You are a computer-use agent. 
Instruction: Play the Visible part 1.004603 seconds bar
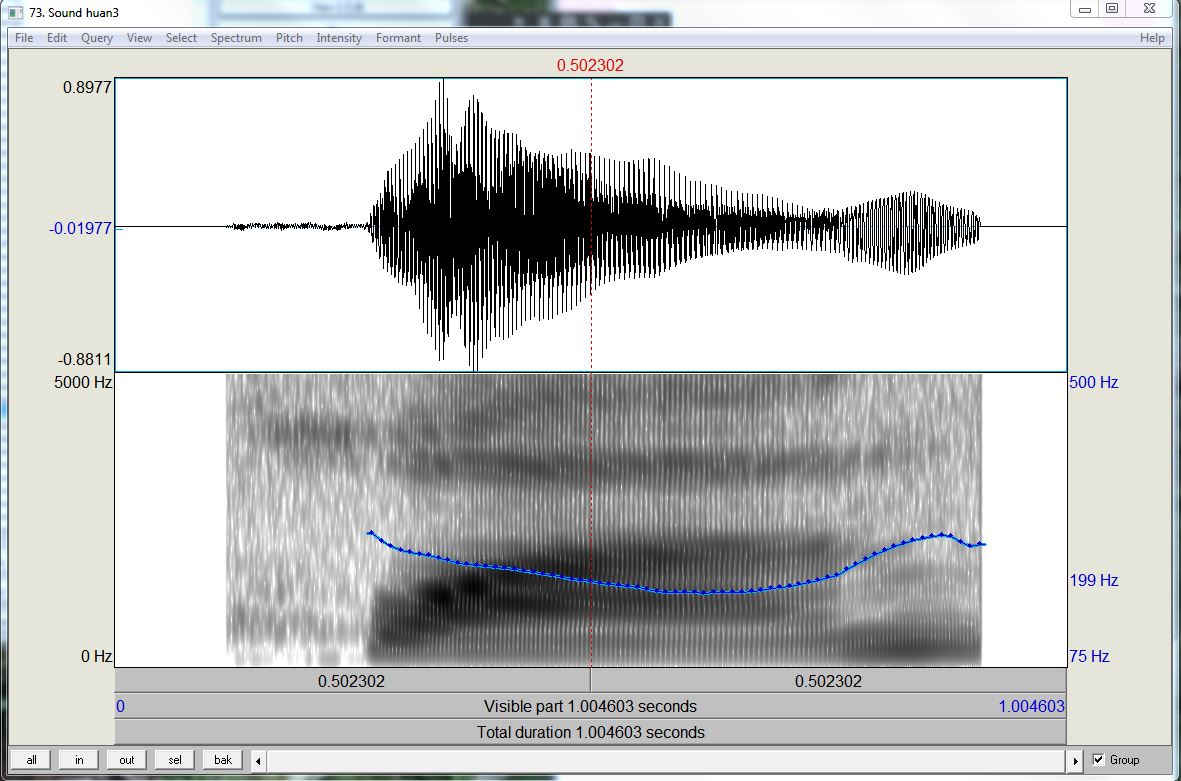pyautogui.click(x=590, y=706)
